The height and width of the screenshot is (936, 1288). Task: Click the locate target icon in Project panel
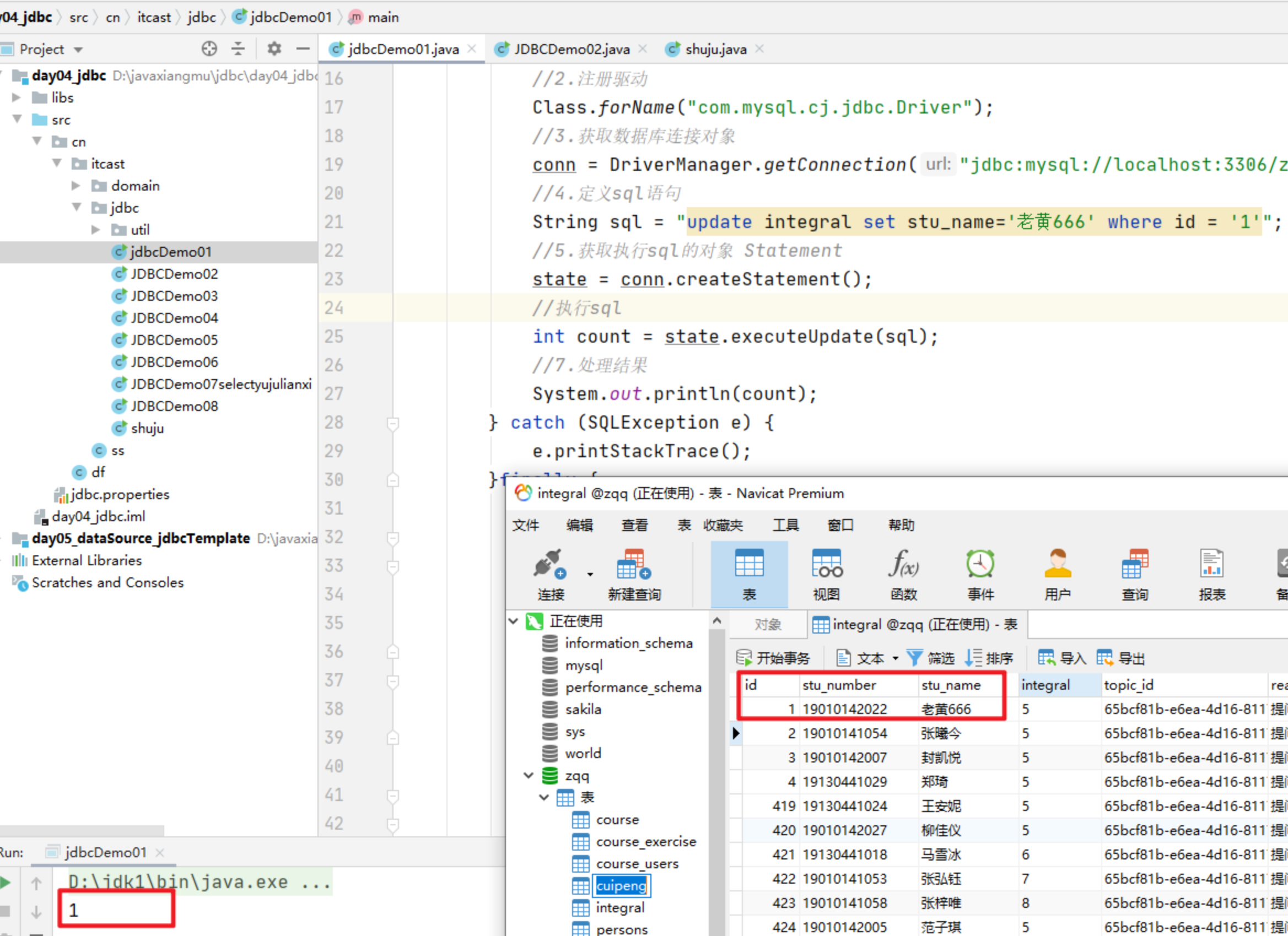point(209,49)
